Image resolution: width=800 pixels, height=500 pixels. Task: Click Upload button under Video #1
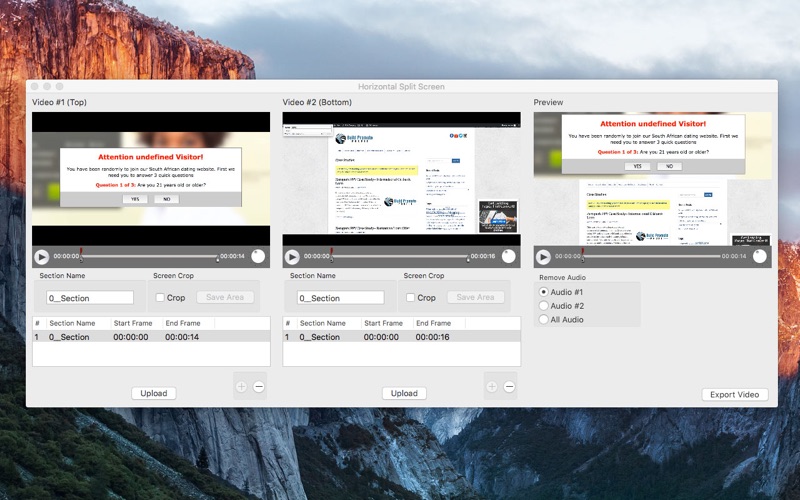[153, 394]
